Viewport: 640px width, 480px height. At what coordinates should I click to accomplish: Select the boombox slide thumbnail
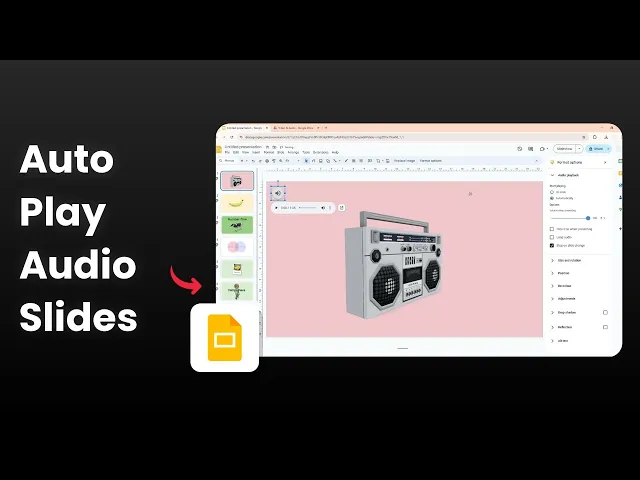pyautogui.click(x=237, y=181)
